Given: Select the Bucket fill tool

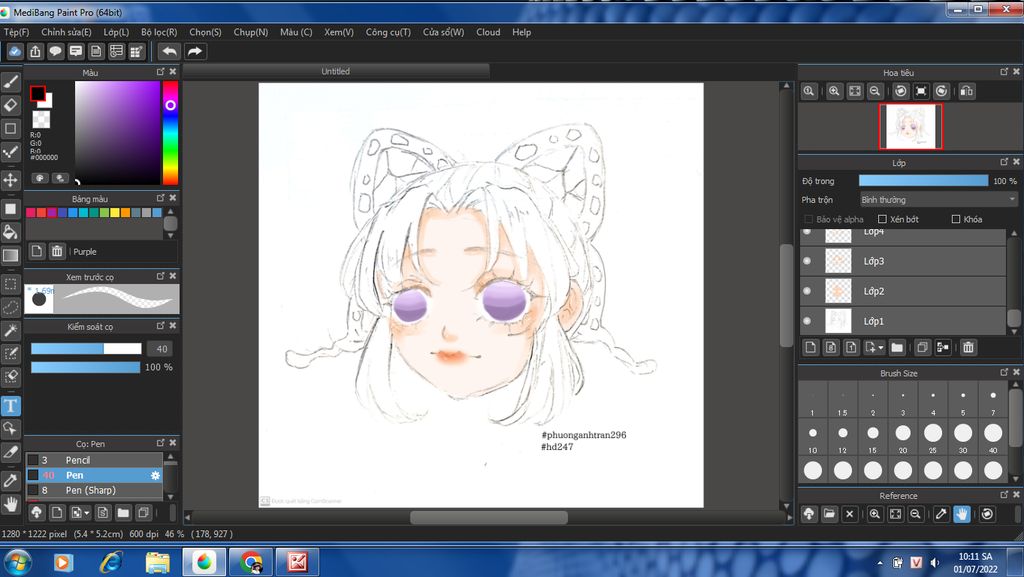Looking at the screenshot, I should (x=10, y=232).
